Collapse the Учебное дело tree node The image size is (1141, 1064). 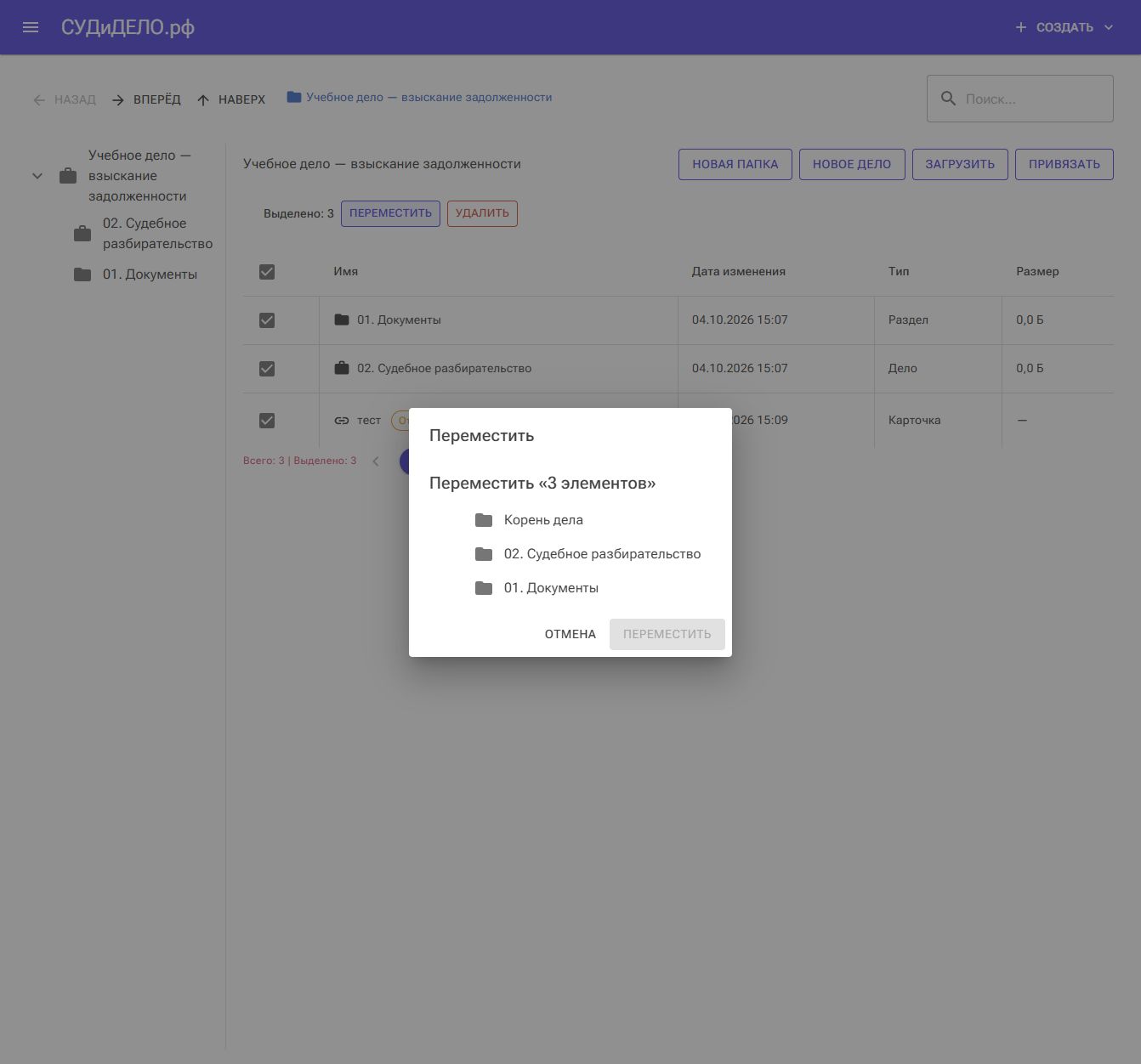37,176
